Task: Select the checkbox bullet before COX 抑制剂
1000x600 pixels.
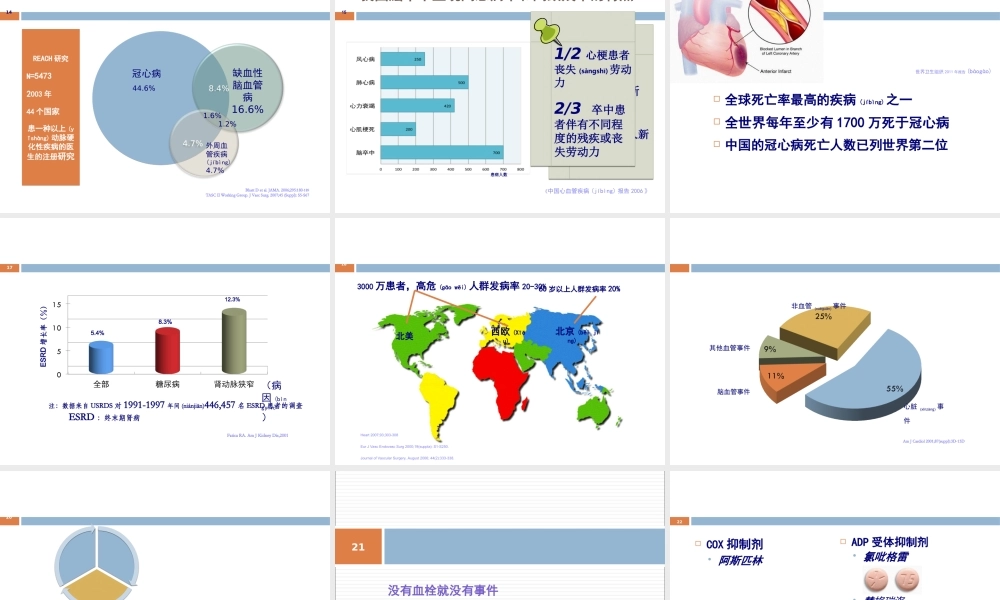Action: 695,544
